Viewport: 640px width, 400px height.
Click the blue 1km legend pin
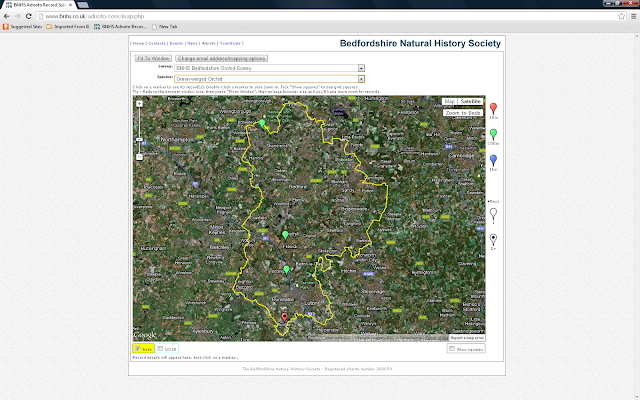pos(493,160)
